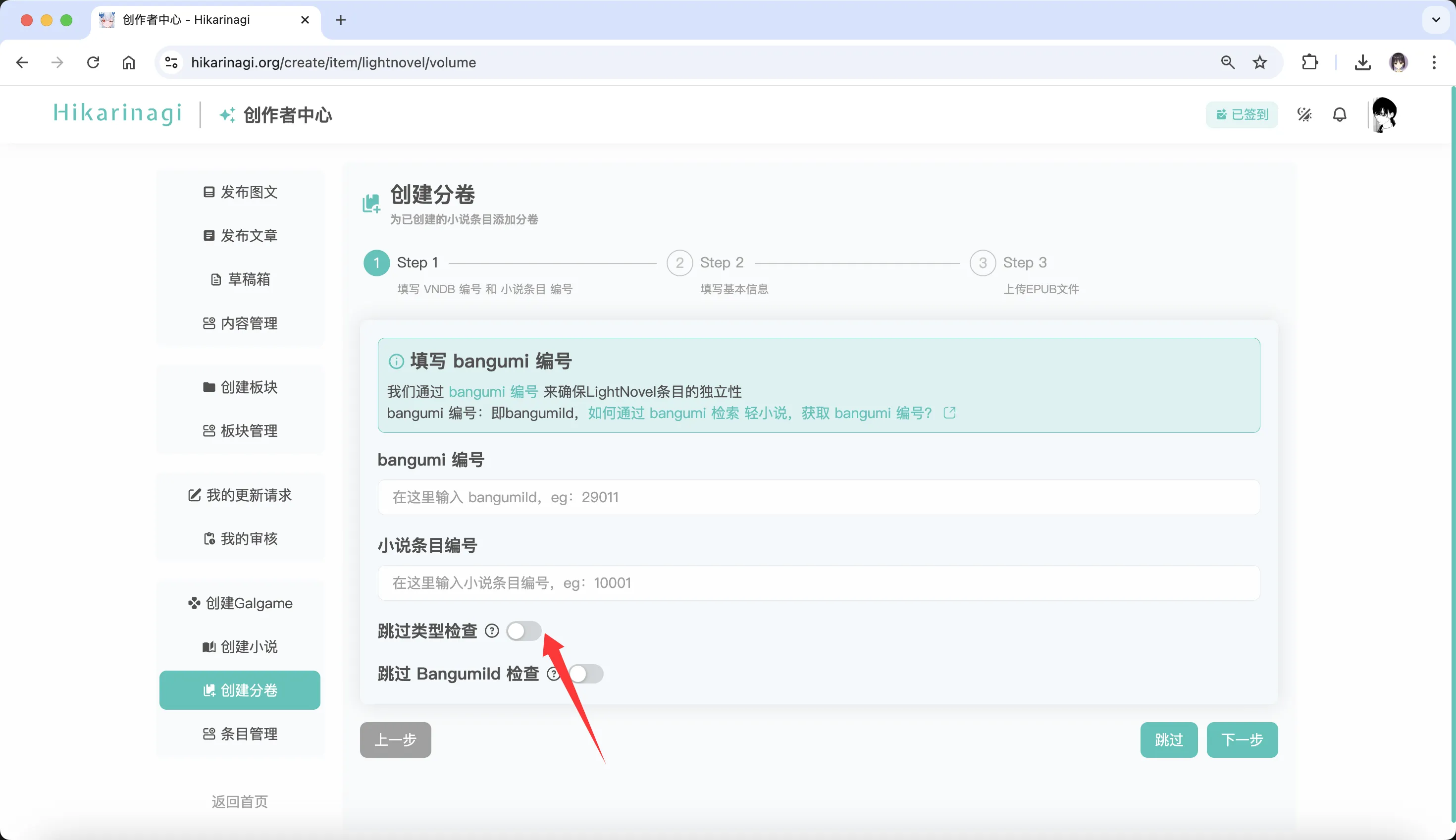
Task: Open a new browser tab
Action: [x=340, y=20]
